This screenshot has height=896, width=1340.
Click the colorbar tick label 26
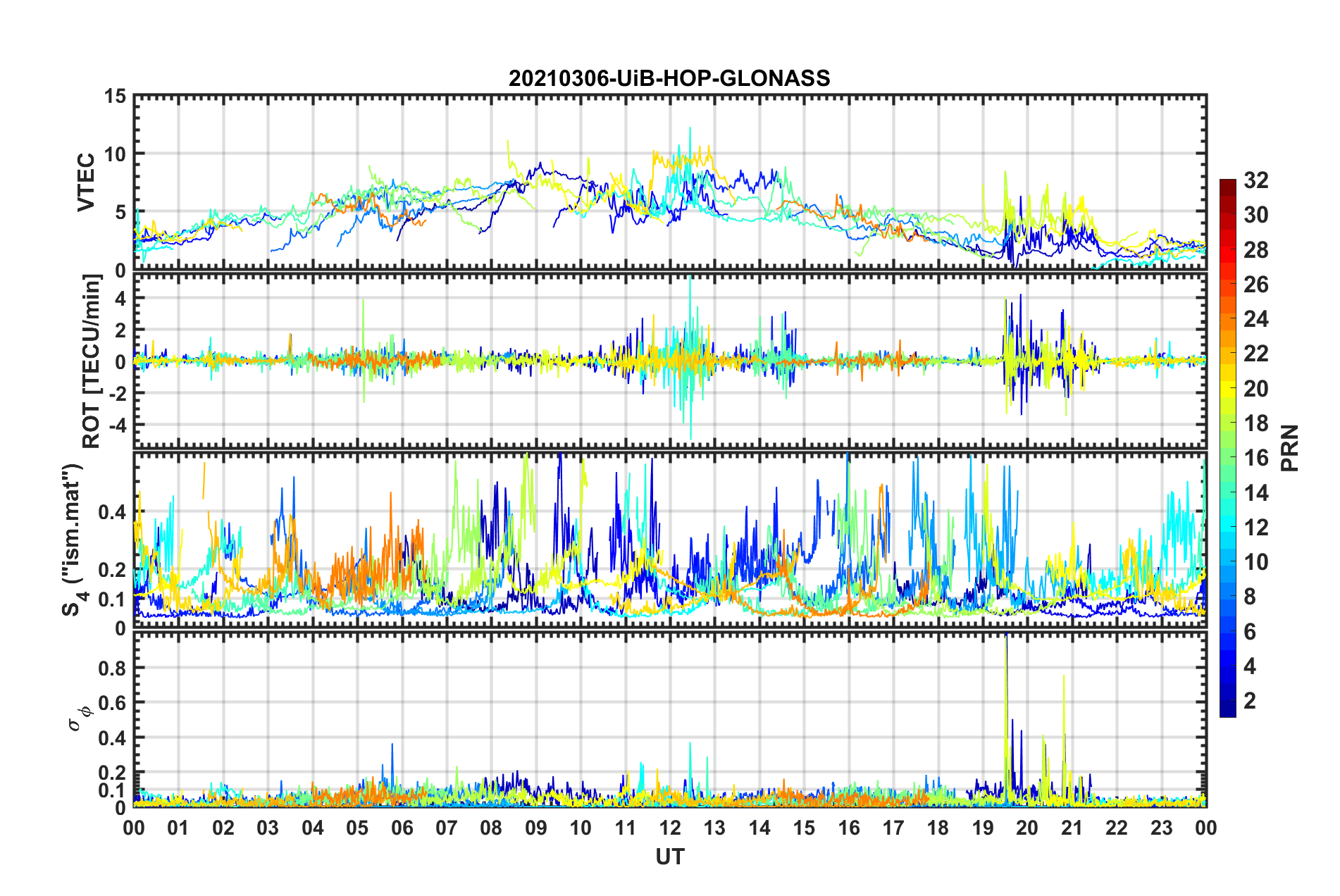tap(1255, 285)
